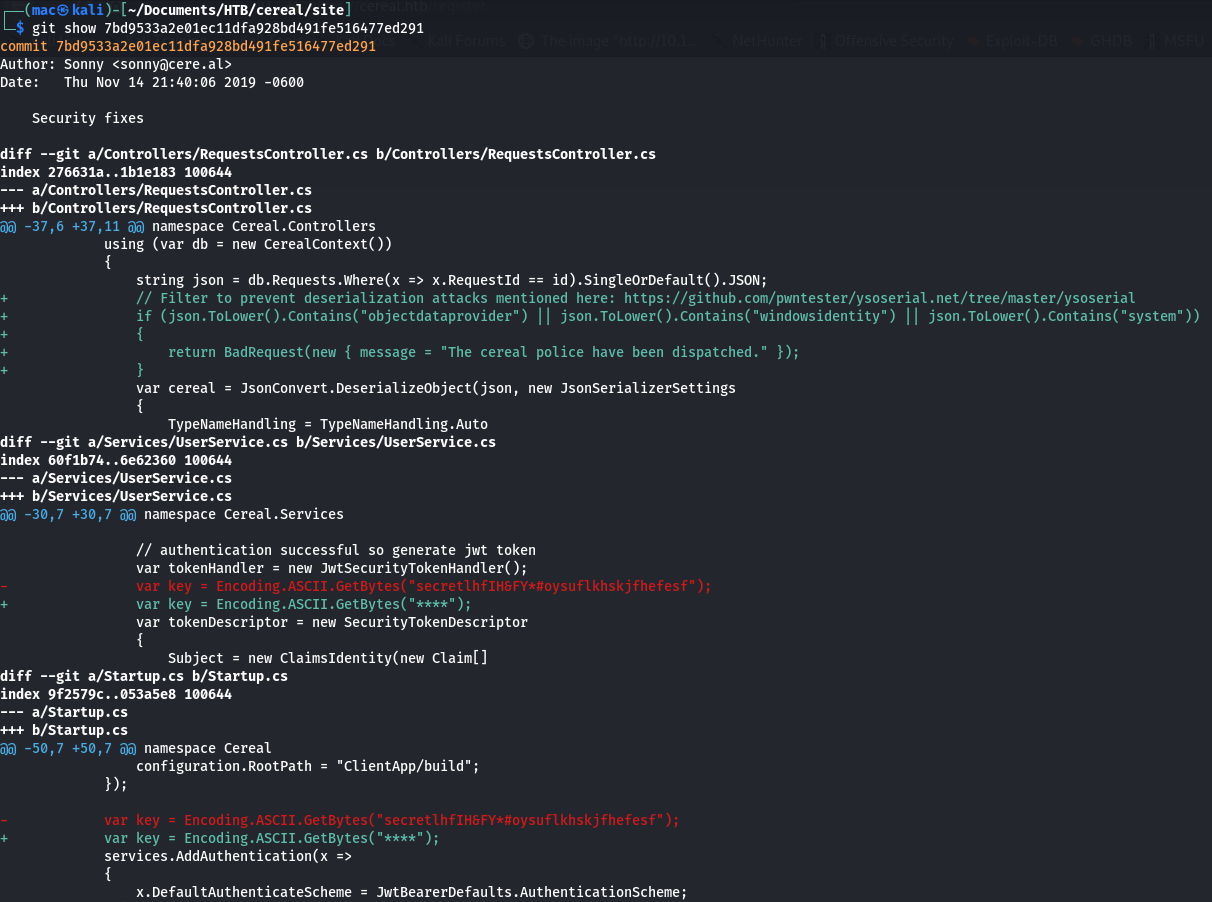
Task: Click the removed secret key line in UserService.cs
Action: (424, 586)
